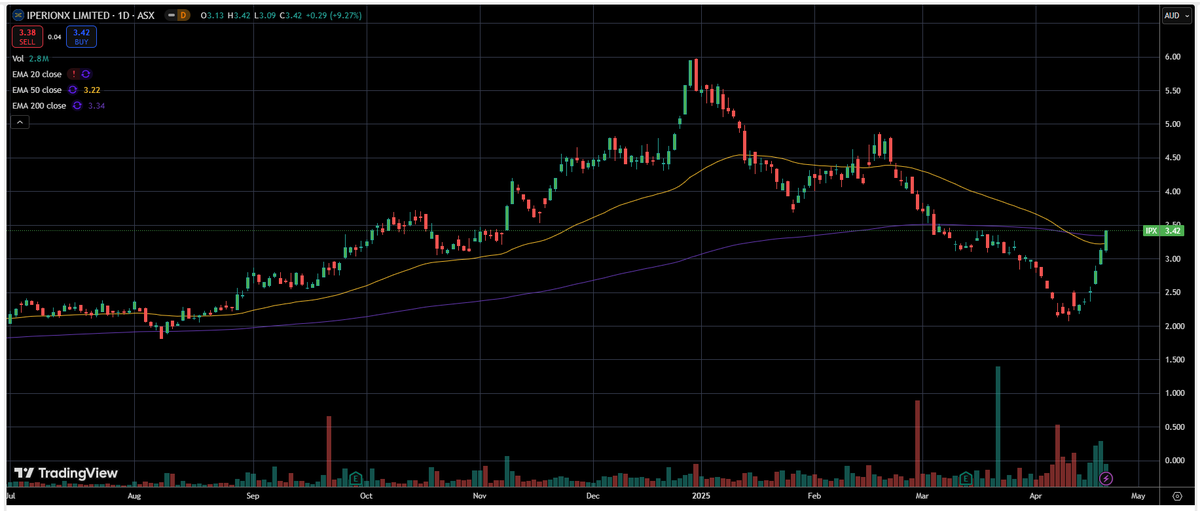1200x511 pixels.
Task: Click the earnings E marker near October
Action: click(355, 478)
